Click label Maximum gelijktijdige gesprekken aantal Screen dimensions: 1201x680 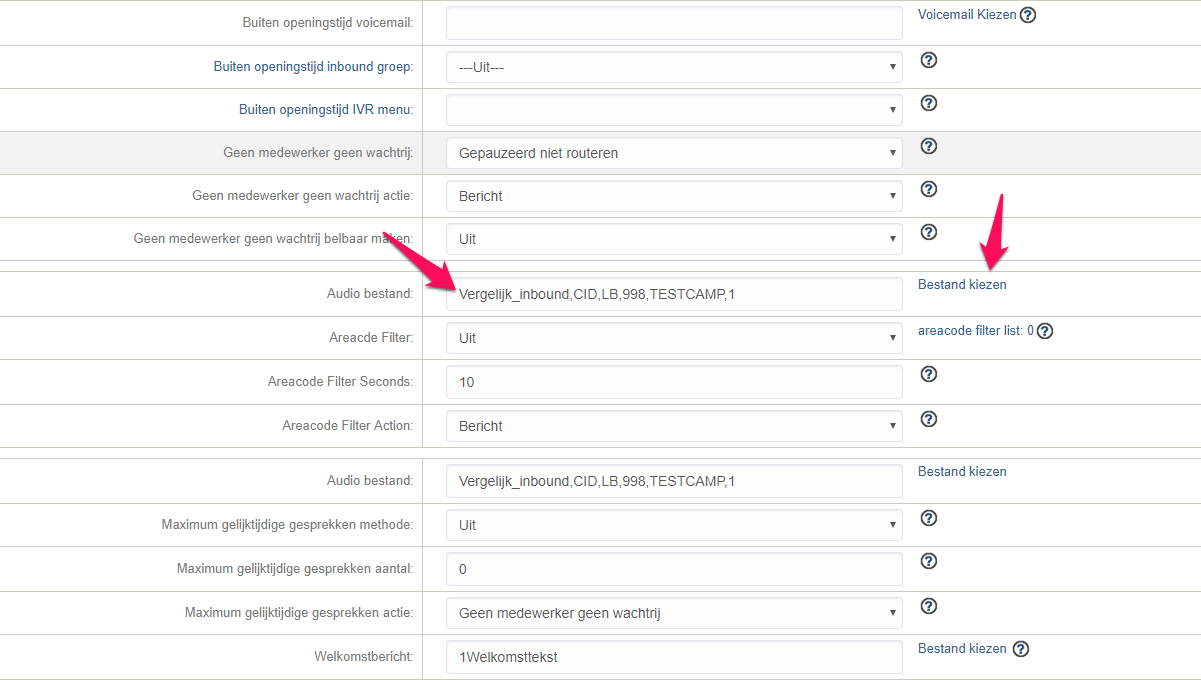pyautogui.click(x=295, y=569)
